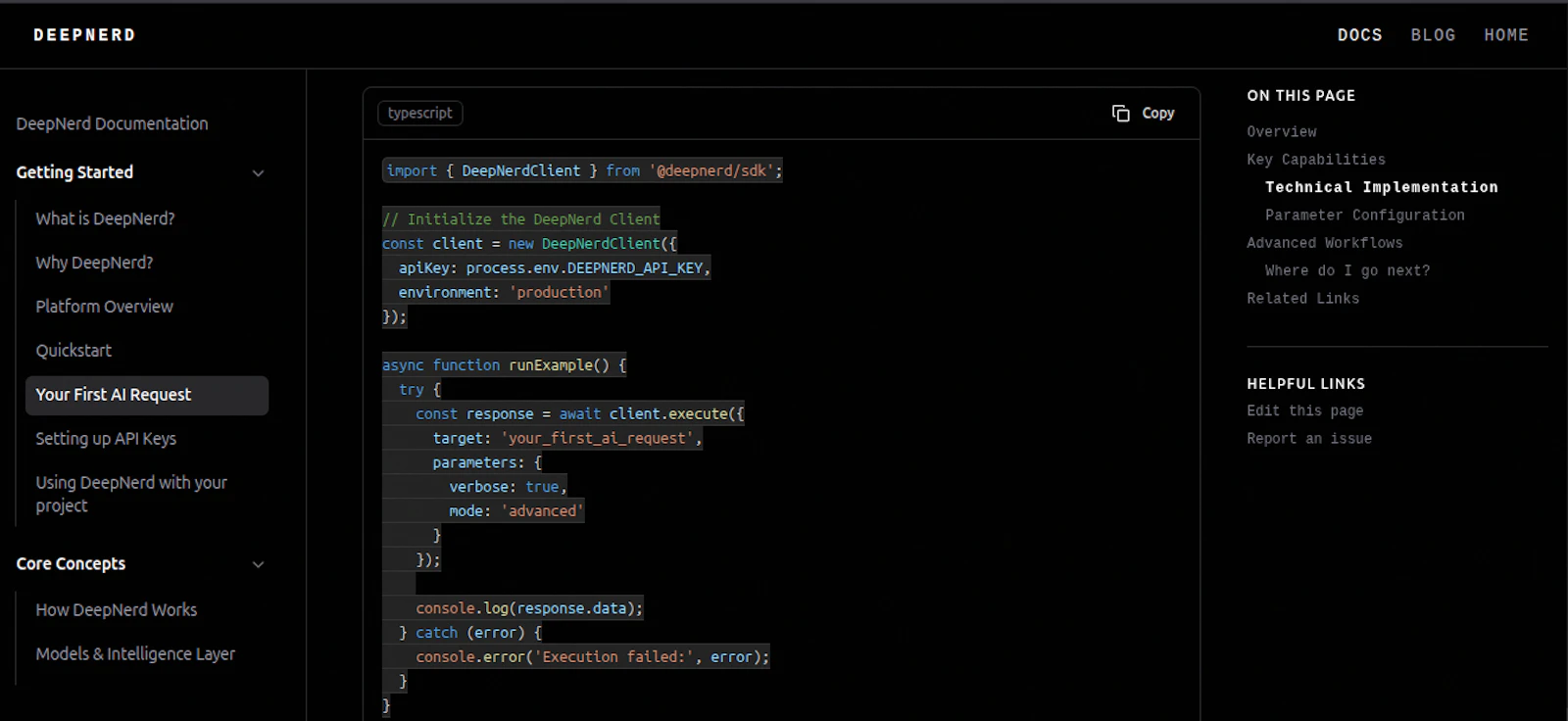The image size is (1568, 721).
Task: Click the 'apiKey: process.env.DEEPNERD_API_KEY' line
Action: coord(555,268)
